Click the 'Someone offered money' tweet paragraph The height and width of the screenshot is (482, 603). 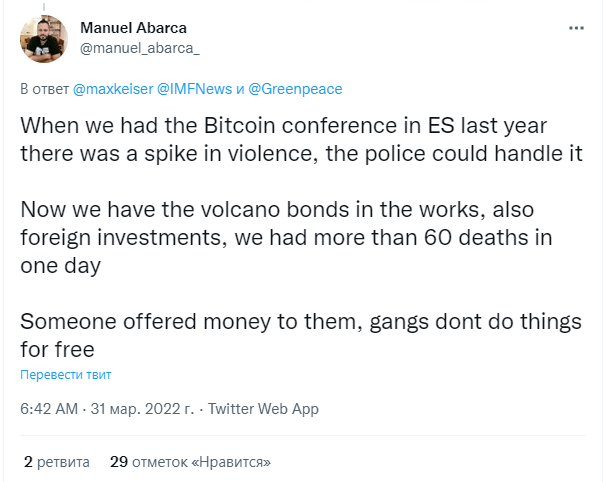(x=301, y=335)
